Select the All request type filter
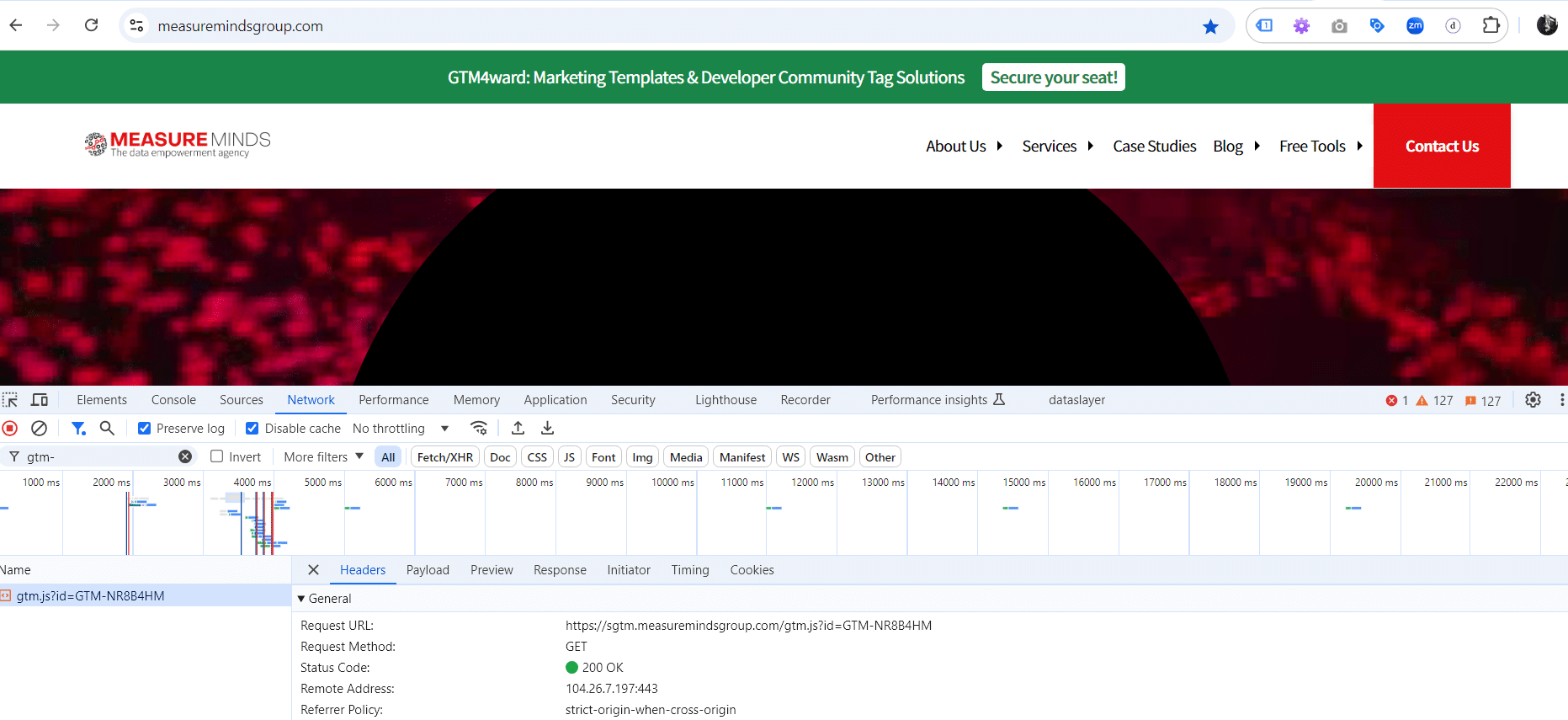 [x=388, y=457]
